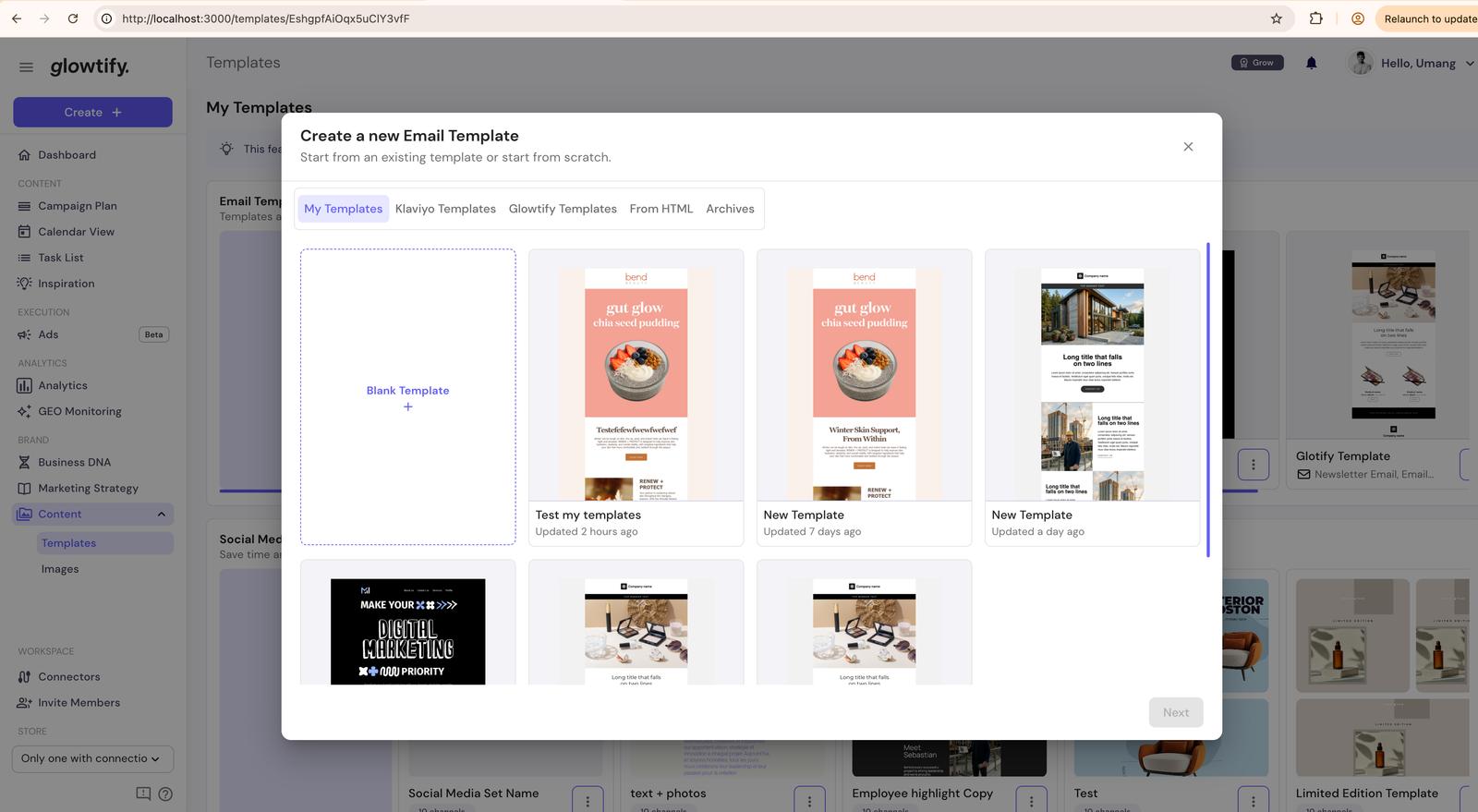Click the feedback chat icon at sidebar bottom
Image resolution: width=1478 pixels, height=812 pixels.
point(143,794)
